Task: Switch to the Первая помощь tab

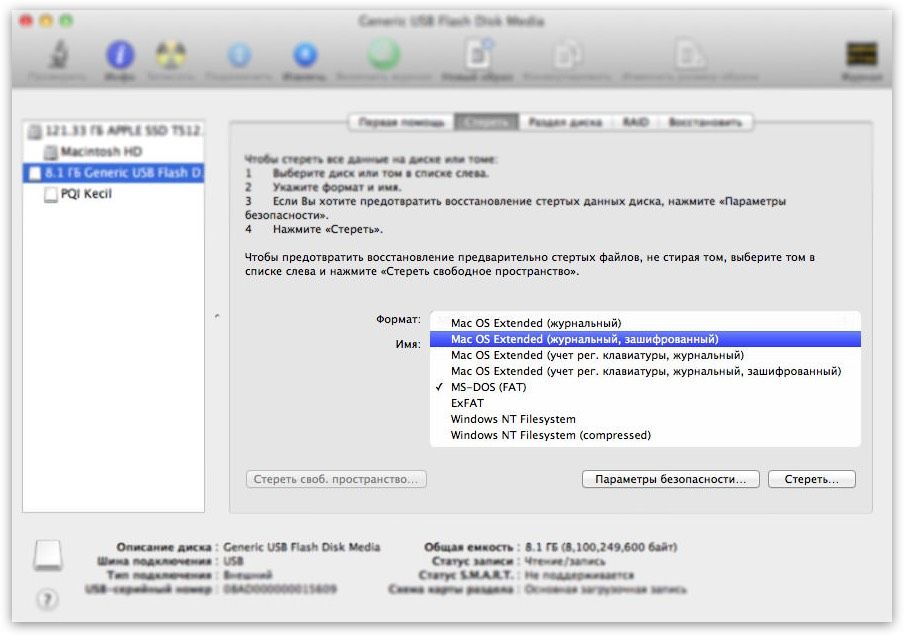Action: tap(401, 122)
